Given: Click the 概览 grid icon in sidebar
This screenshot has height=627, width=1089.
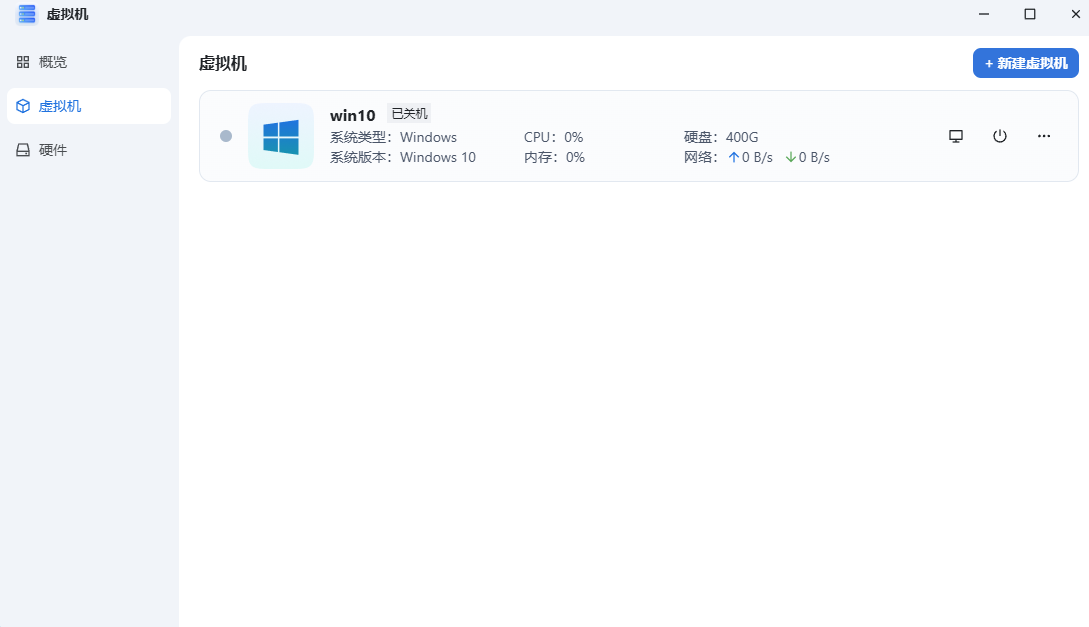Looking at the screenshot, I should click(x=23, y=62).
